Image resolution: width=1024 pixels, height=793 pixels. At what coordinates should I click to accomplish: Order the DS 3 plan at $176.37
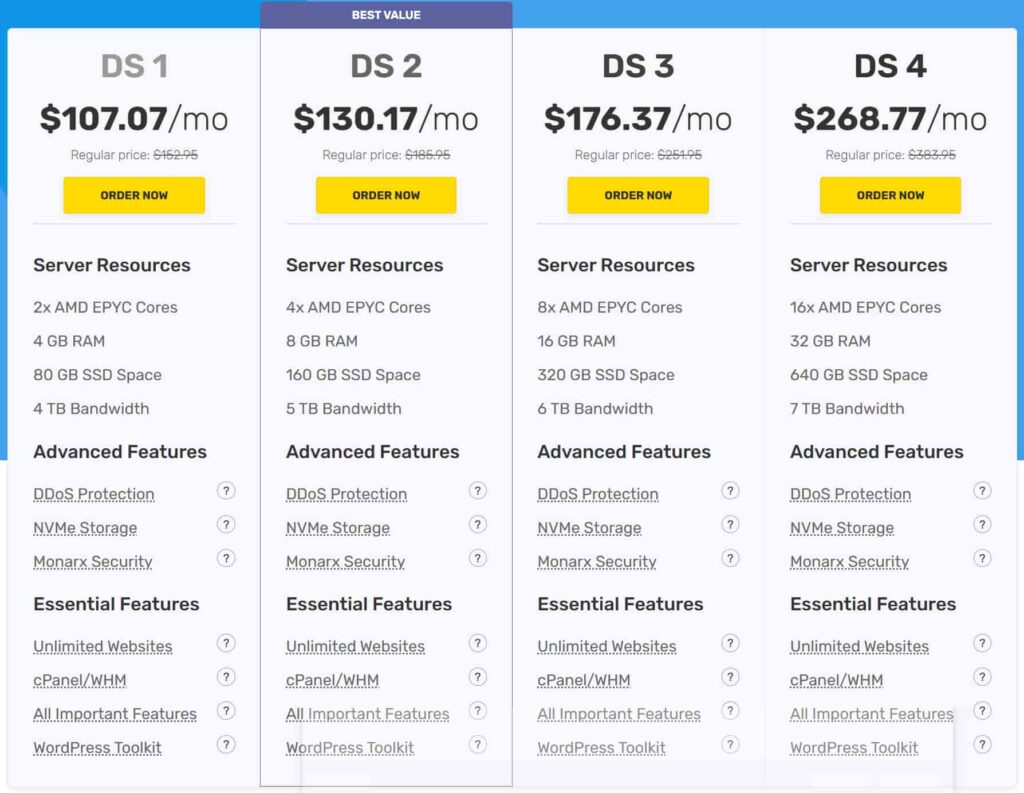(x=638, y=196)
